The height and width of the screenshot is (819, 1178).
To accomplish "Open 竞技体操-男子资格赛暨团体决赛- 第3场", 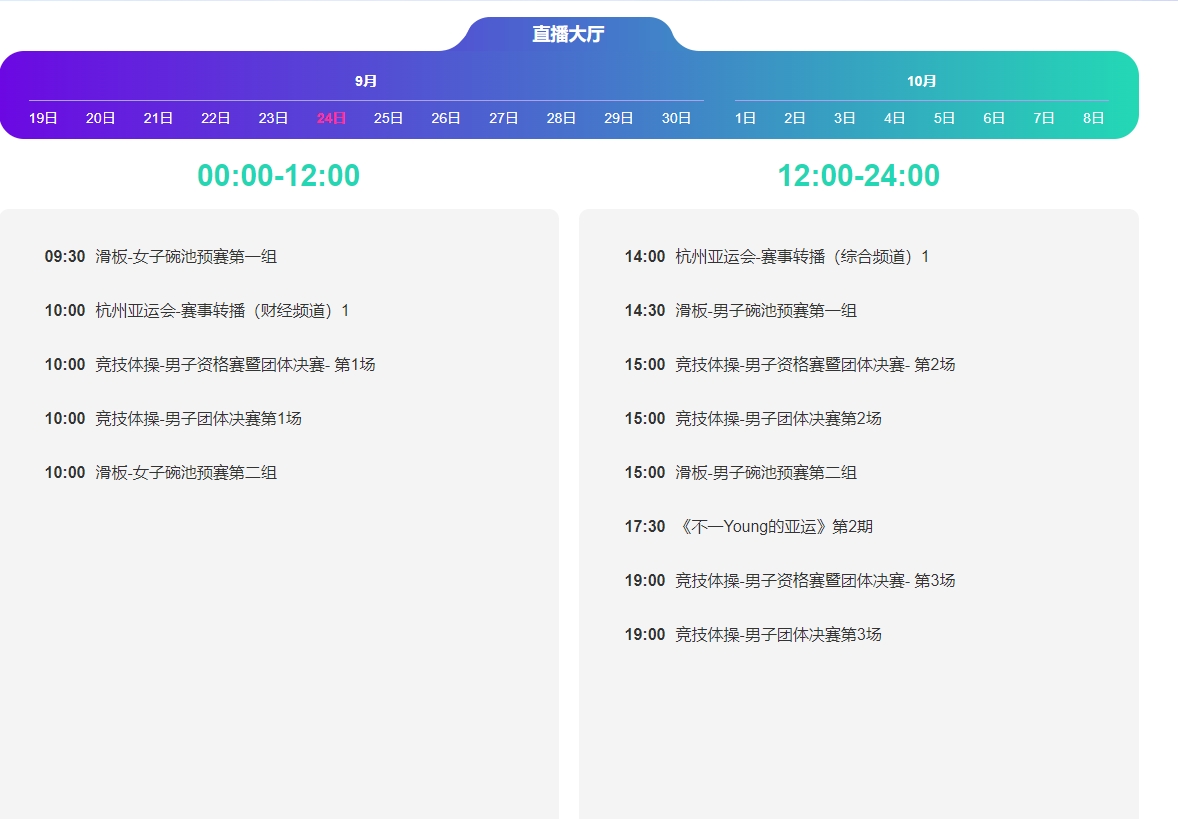I will pyautogui.click(x=815, y=581).
